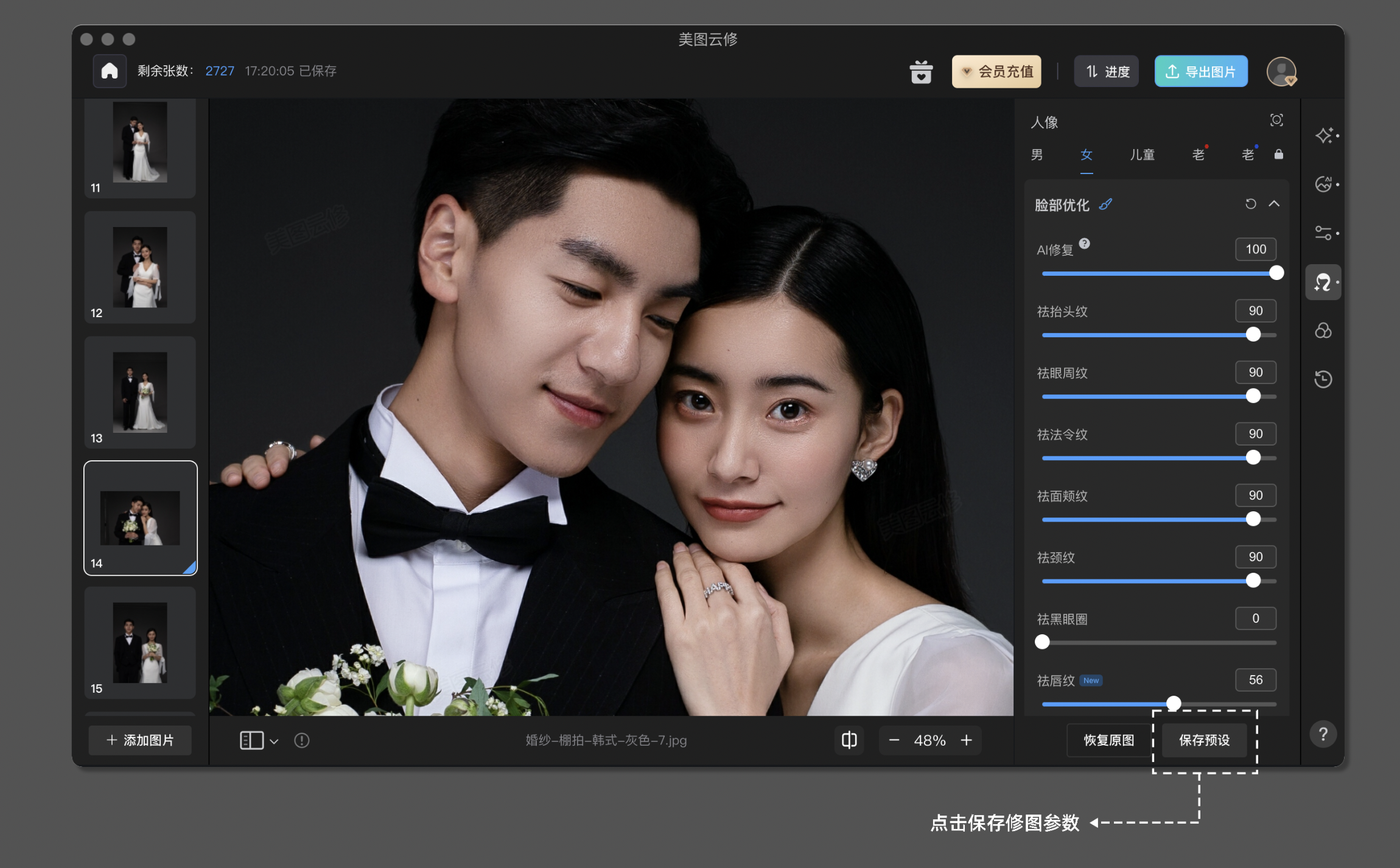
Task: Toggle the lock icon in portrait gender row
Action: pyautogui.click(x=1278, y=155)
